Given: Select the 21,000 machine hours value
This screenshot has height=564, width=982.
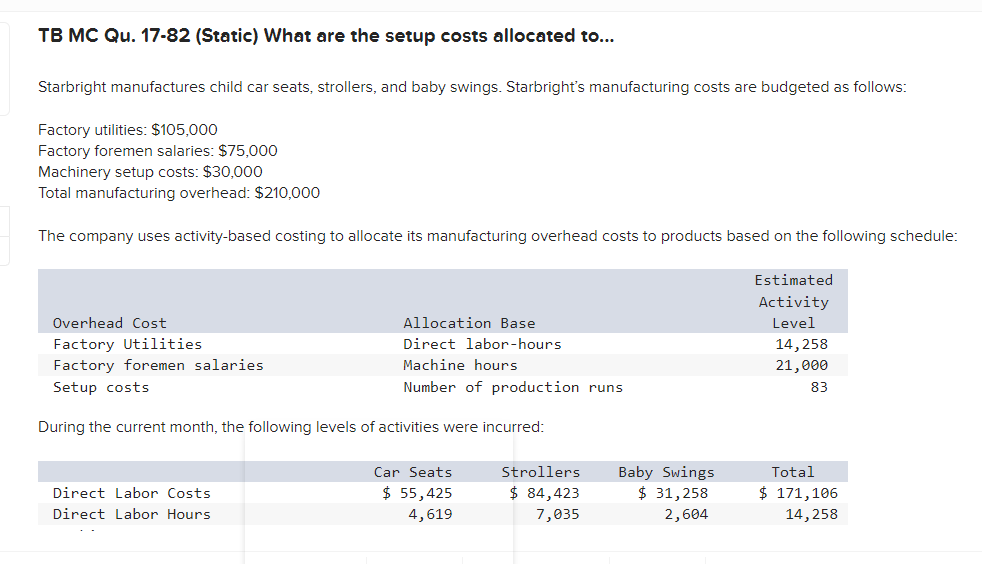Looking at the screenshot, I should click(x=802, y=365).
